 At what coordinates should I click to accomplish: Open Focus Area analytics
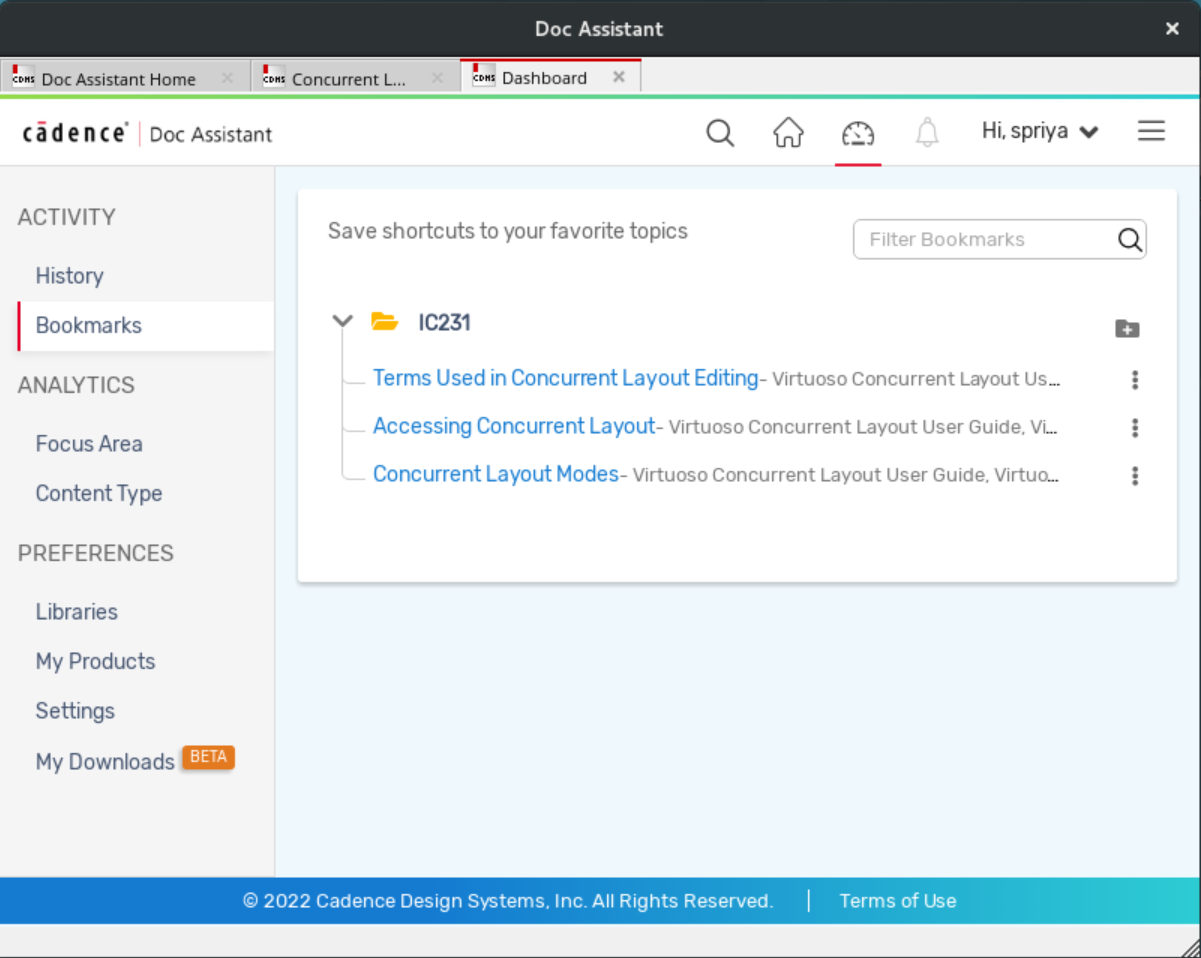89,444
